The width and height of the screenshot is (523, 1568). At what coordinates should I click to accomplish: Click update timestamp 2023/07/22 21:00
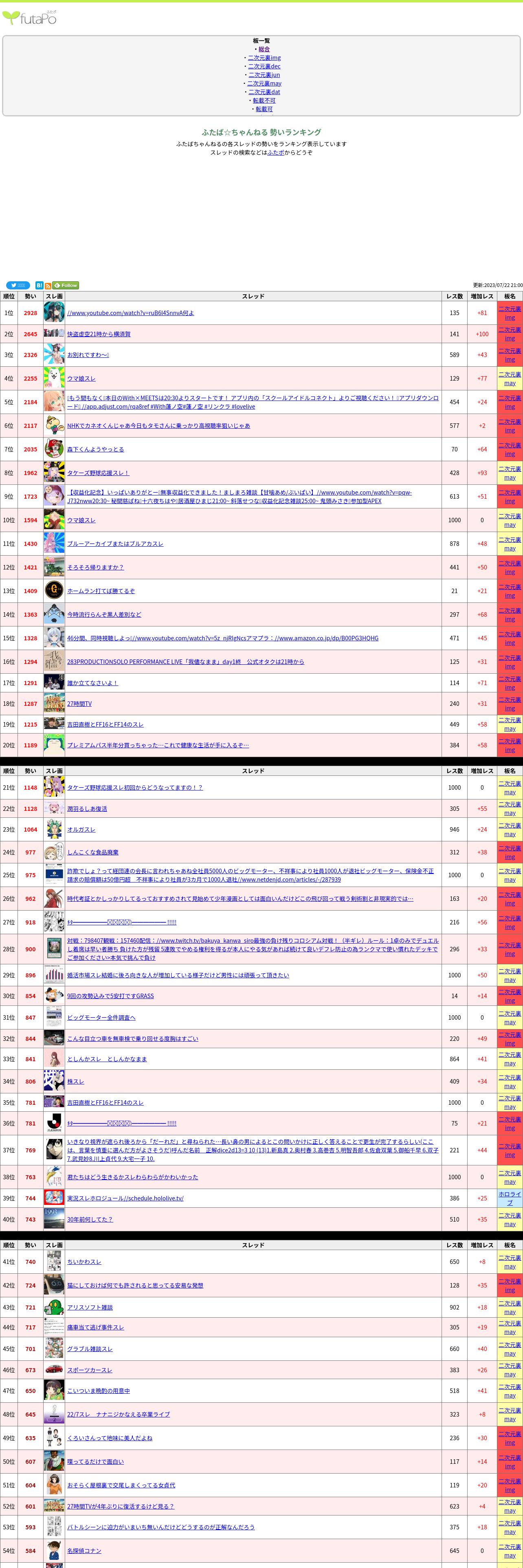pyautogui.click(x=497, y=285)
